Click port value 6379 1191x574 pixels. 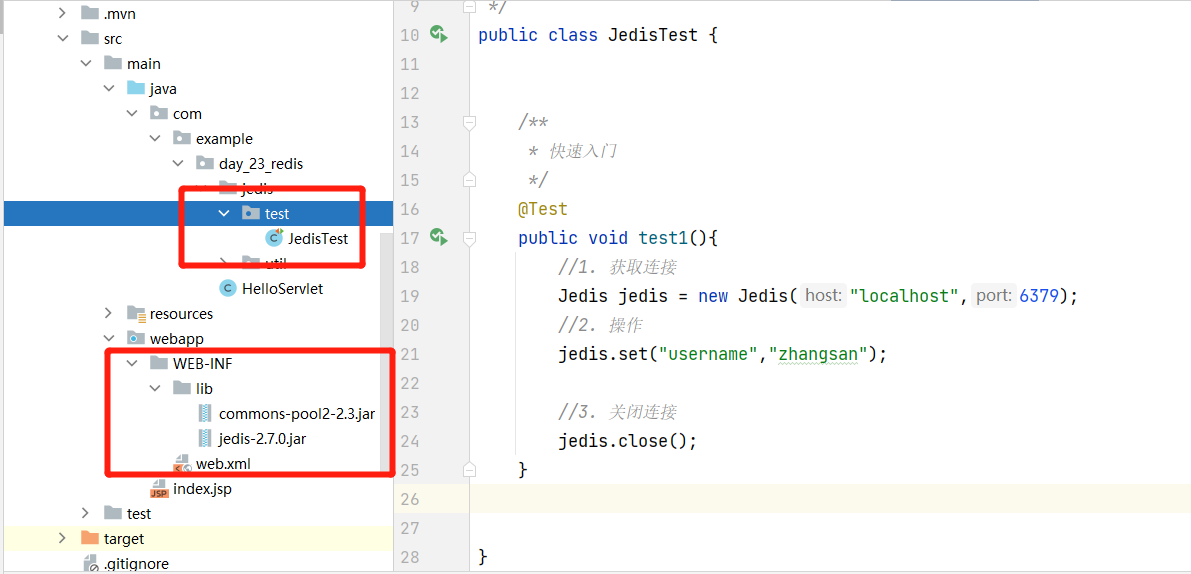[x=1039, y=295]
